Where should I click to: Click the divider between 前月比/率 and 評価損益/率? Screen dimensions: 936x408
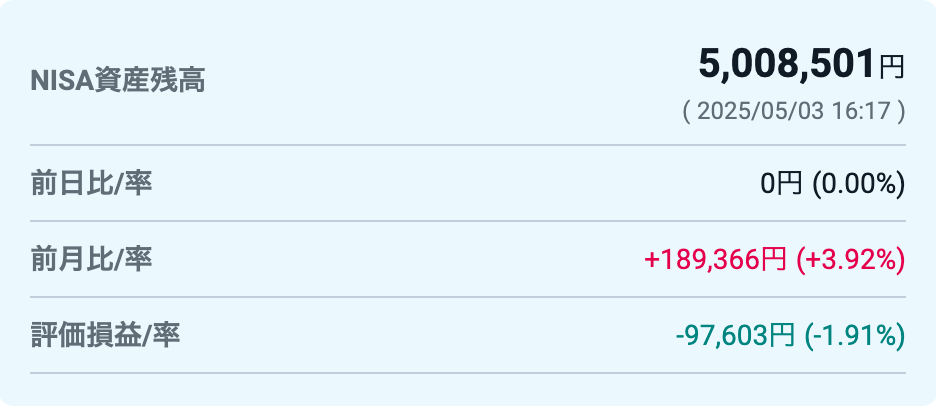[467, 296]
